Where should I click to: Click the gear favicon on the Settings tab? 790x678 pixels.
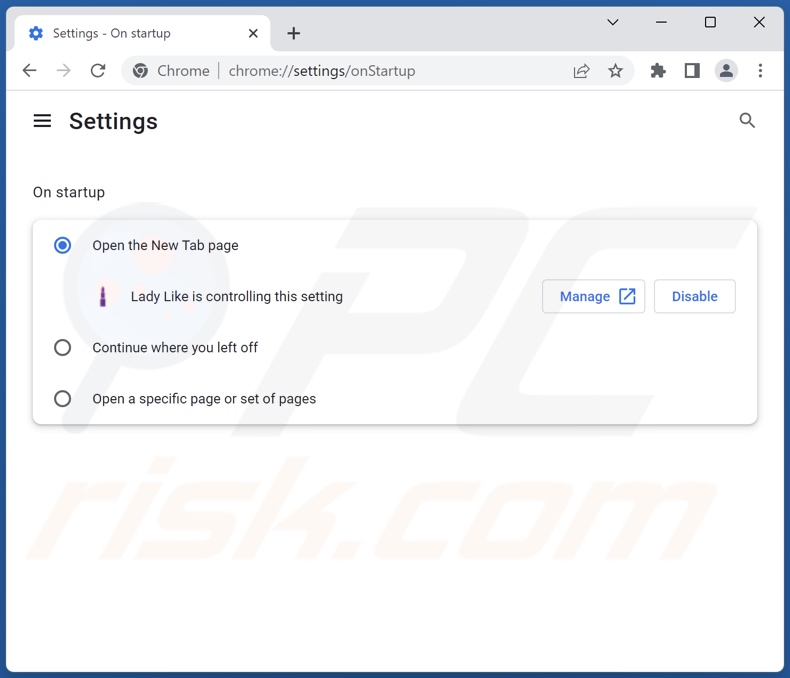36,33
